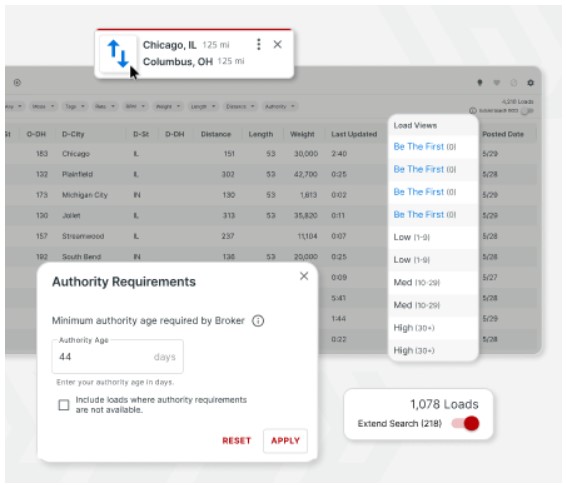The image size is (566, 485).
Task: Open the settings gear icon
Action: (530, 83)
